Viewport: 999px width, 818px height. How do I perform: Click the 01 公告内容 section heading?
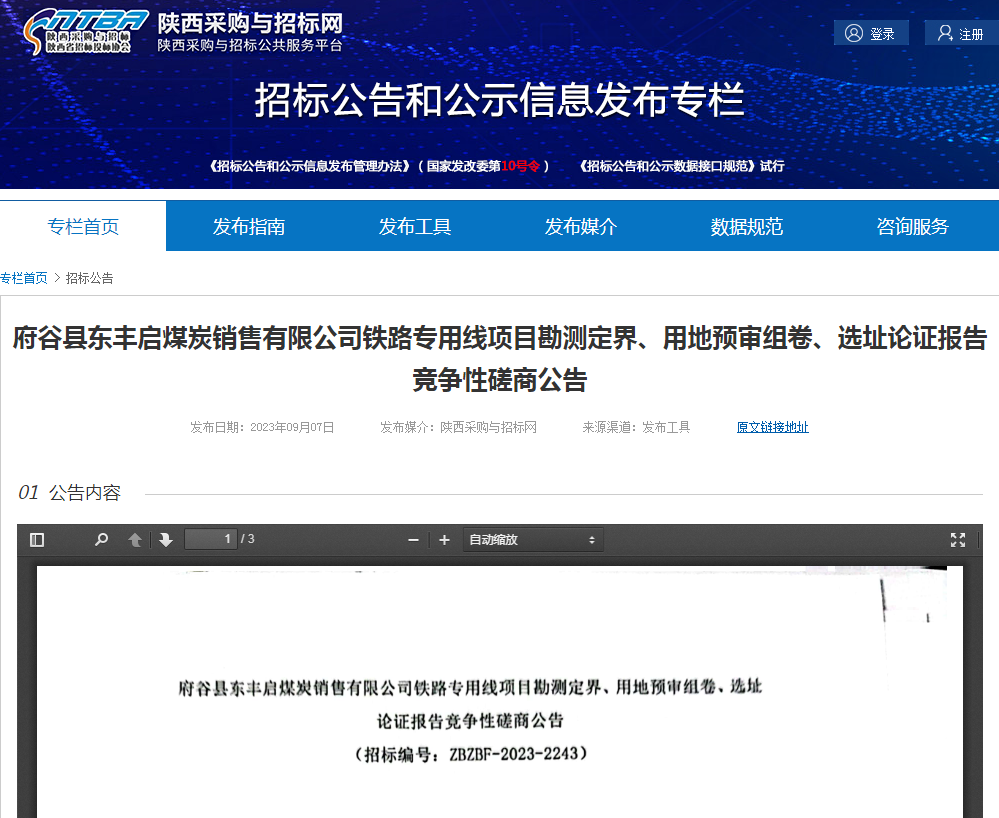(69, 492)
